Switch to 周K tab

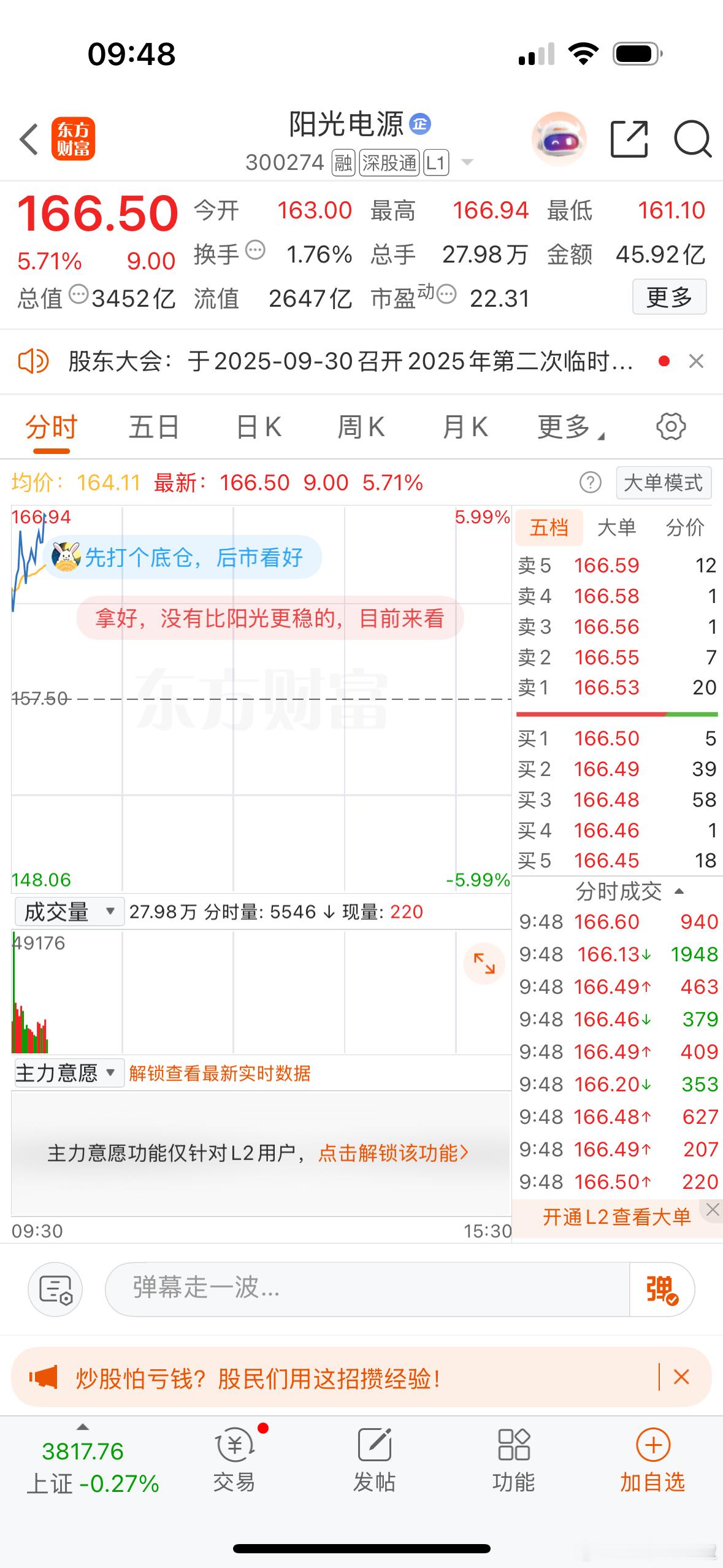click(x=361, y=427)
